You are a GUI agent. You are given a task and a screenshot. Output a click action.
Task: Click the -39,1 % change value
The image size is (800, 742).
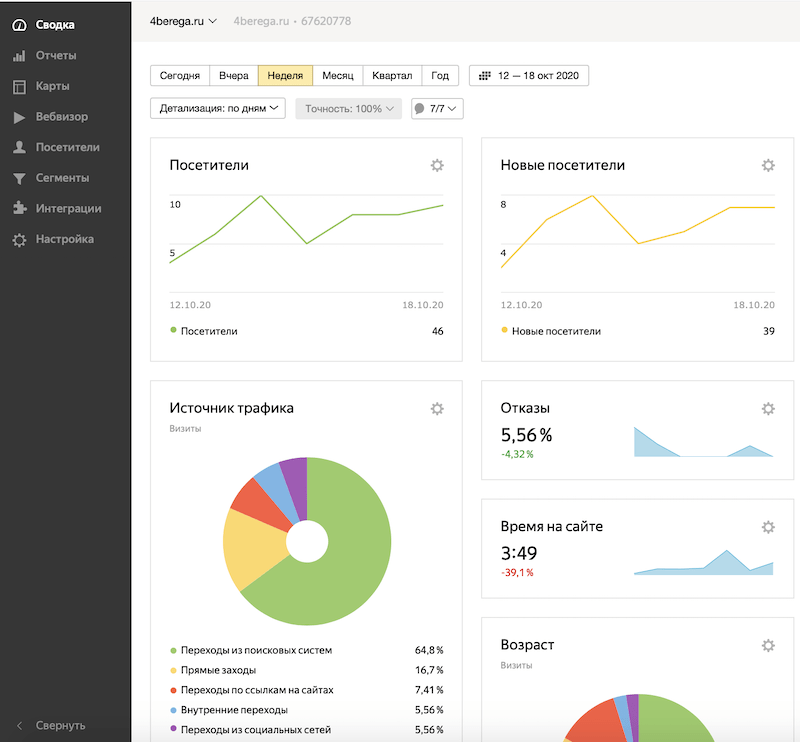click(517, 573)
